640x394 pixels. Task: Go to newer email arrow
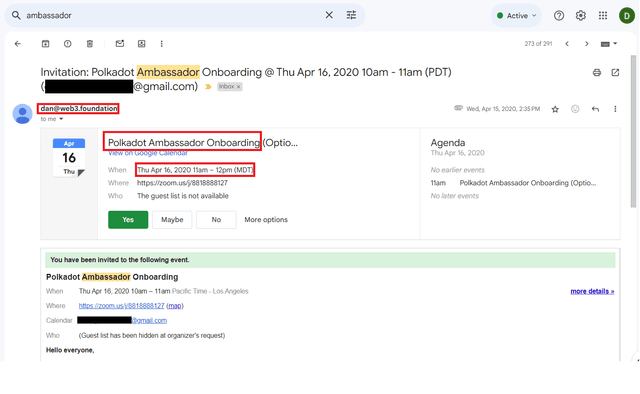567,44
